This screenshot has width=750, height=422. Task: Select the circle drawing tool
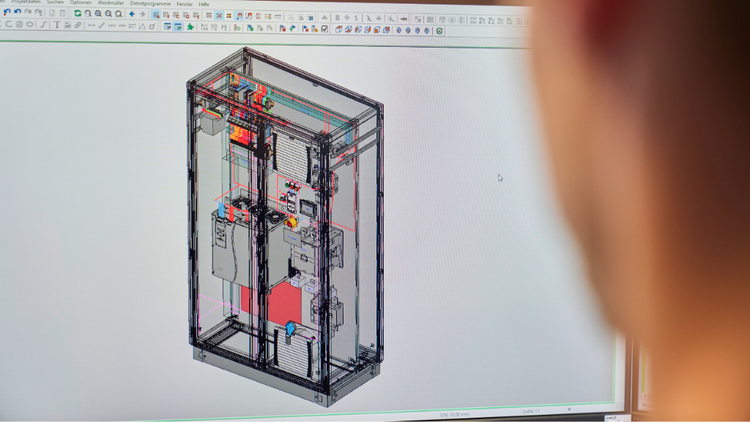pyautogui.click(x=19, y=24)
